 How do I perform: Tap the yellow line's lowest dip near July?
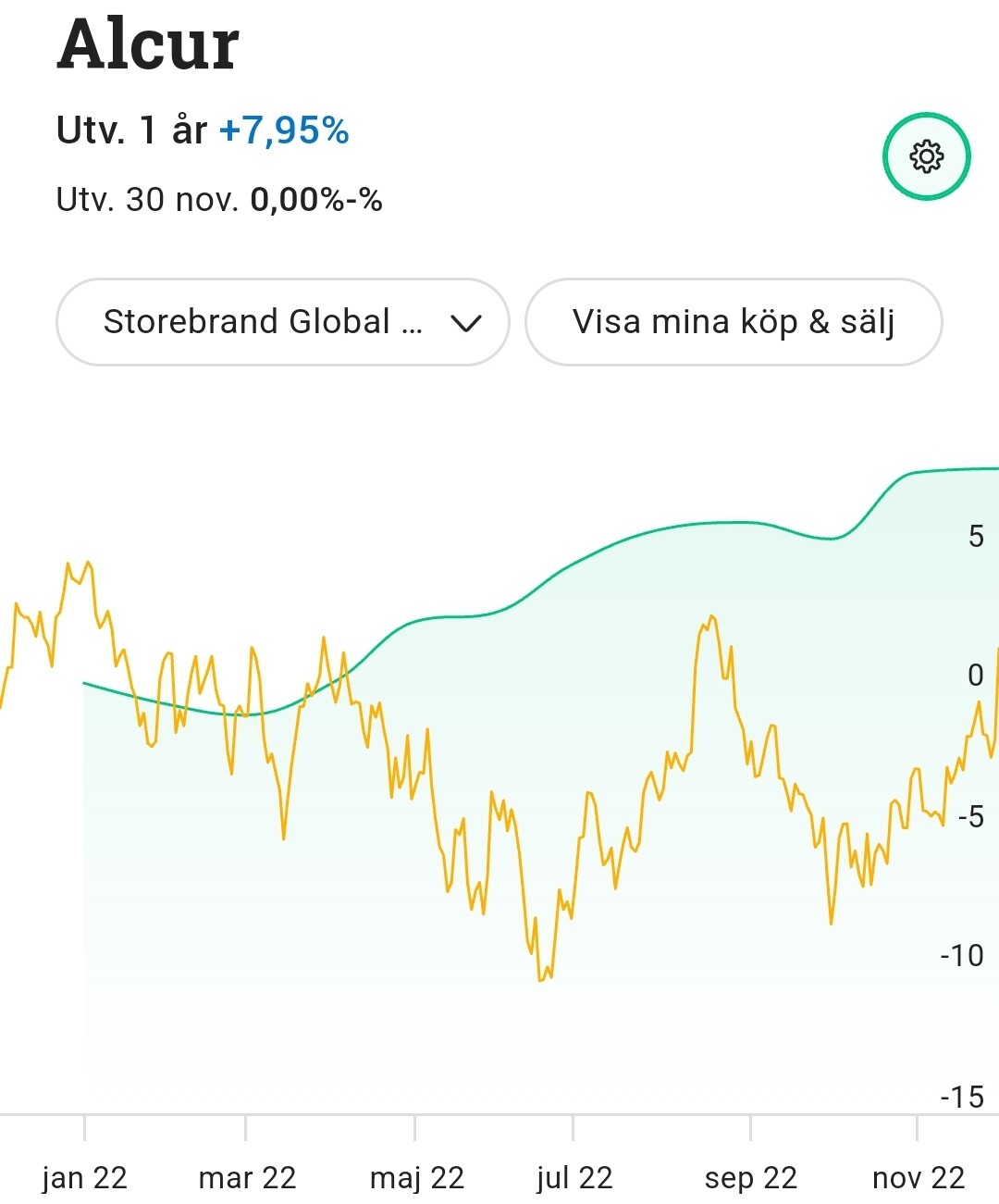541,979
